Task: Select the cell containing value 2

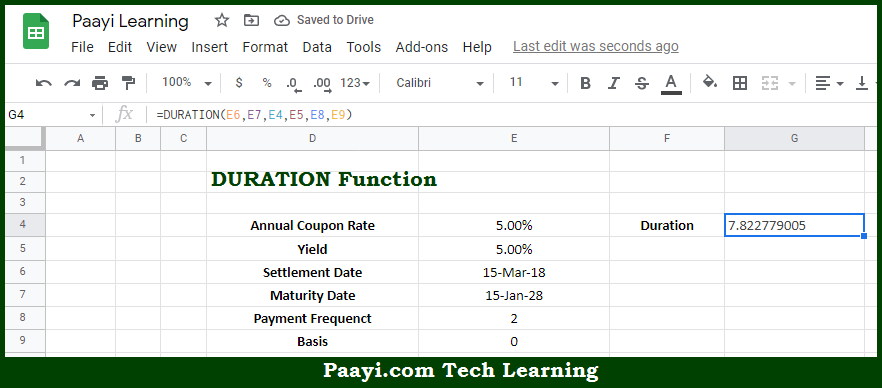Action: click(x=514, y=318)
